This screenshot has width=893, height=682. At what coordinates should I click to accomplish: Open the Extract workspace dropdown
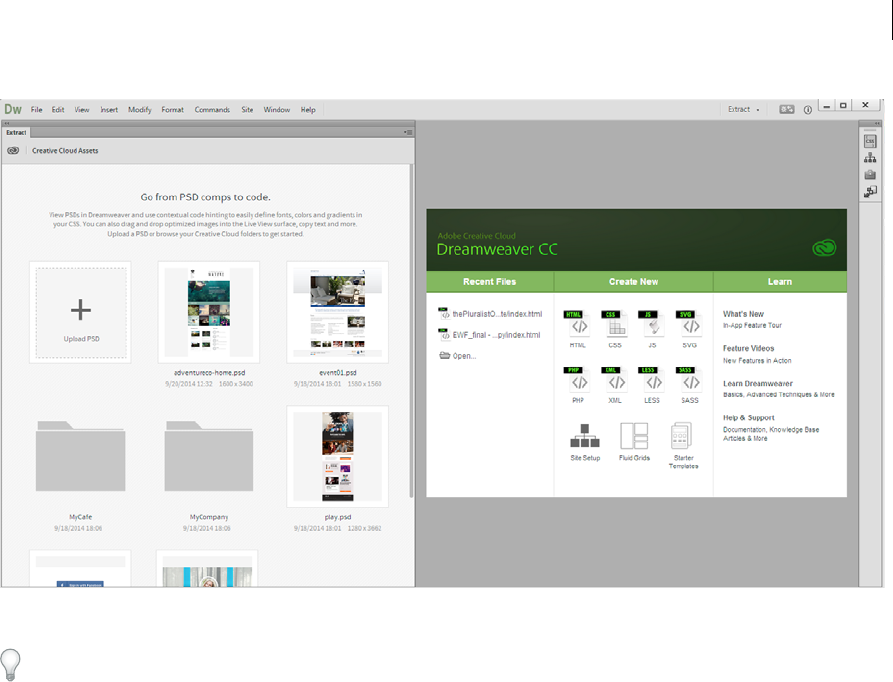[743, 109]
